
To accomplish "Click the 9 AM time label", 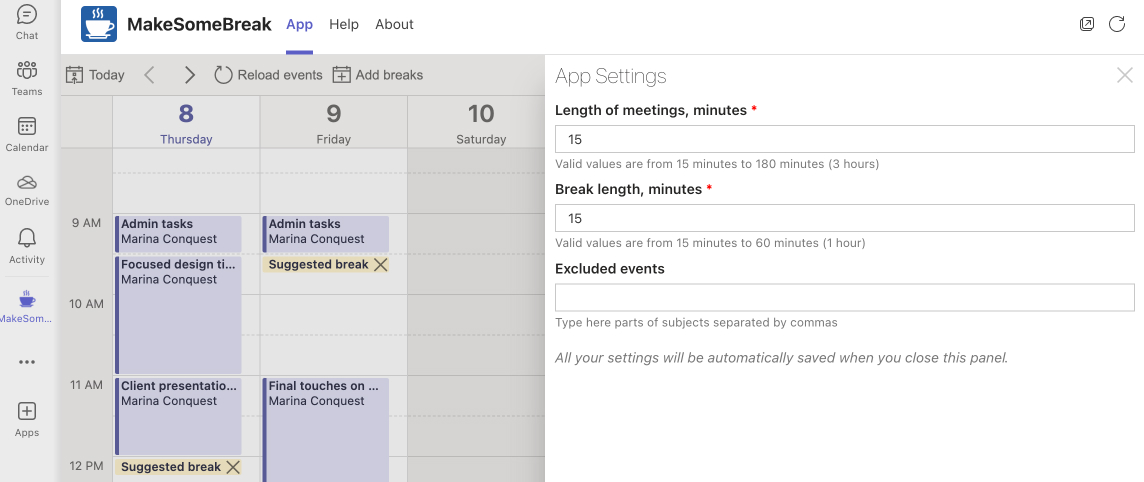I will point(86,222).
